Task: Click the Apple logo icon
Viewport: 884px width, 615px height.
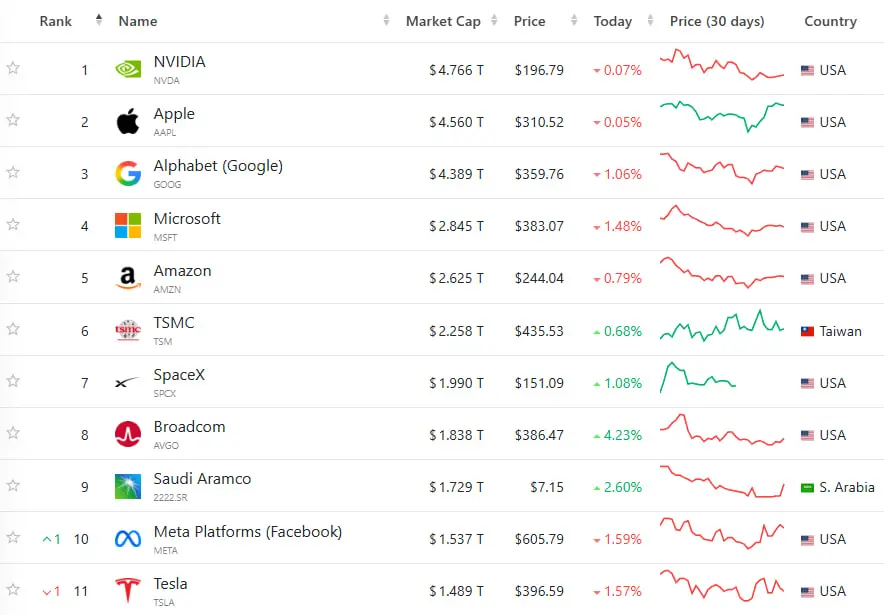Action: coord(128,121)
